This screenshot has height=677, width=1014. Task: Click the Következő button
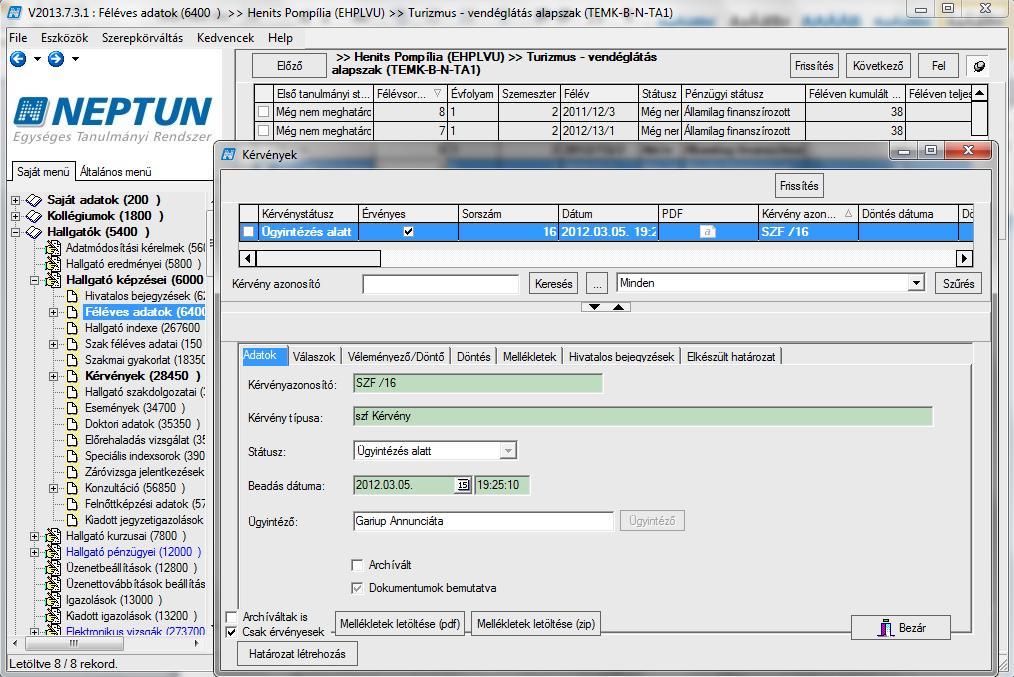pos(878,66)
